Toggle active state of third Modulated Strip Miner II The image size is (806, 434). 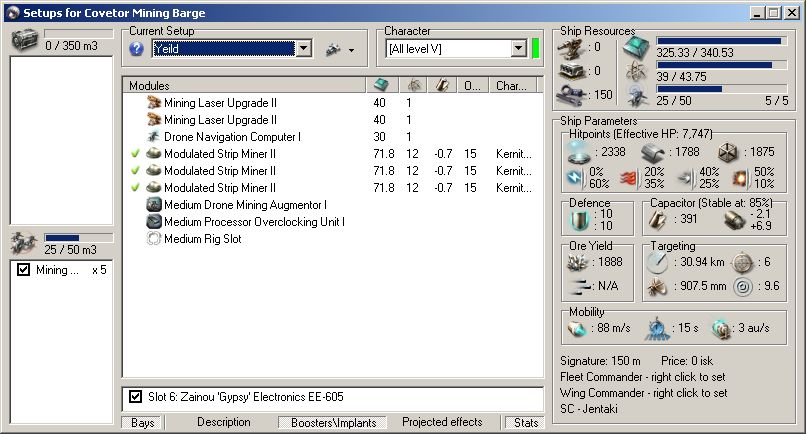(135, 187)
